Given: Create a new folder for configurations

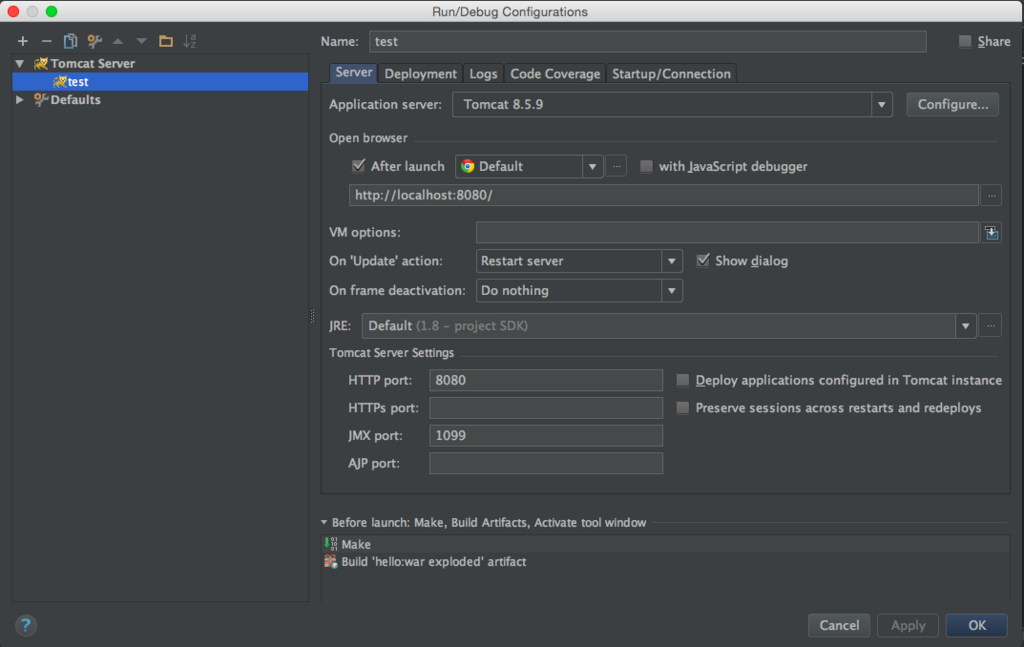Looking at the screenshot, I should 166,41.
